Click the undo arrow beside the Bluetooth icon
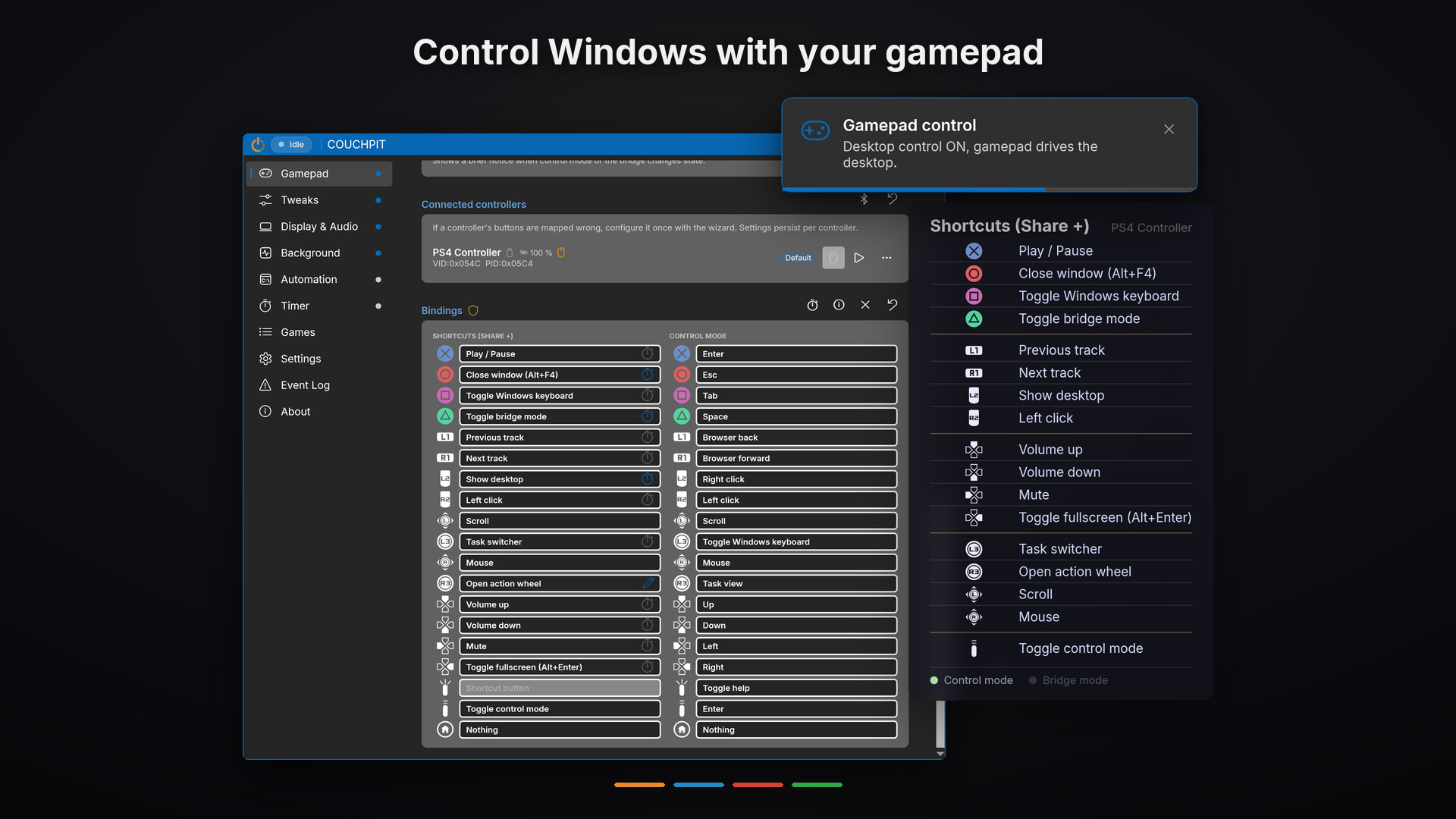 pyautogui.click(x=892, y=199)
